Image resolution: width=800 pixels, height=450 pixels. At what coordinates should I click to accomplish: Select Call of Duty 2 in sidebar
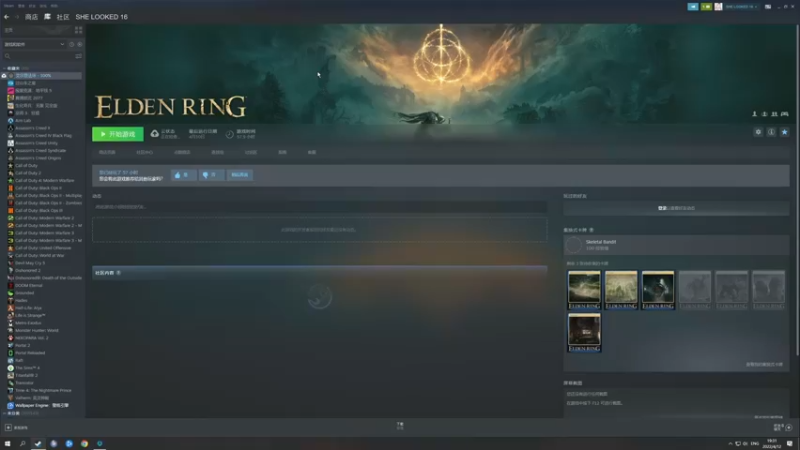pos(28,173)
